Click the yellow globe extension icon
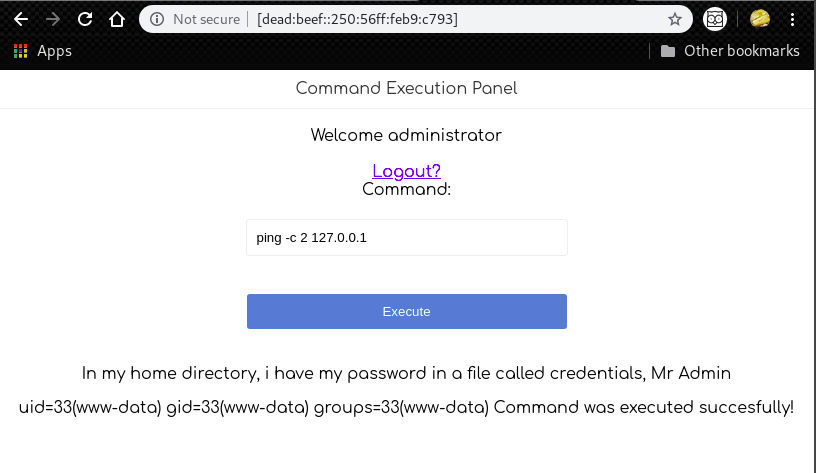 coord(760,19)
